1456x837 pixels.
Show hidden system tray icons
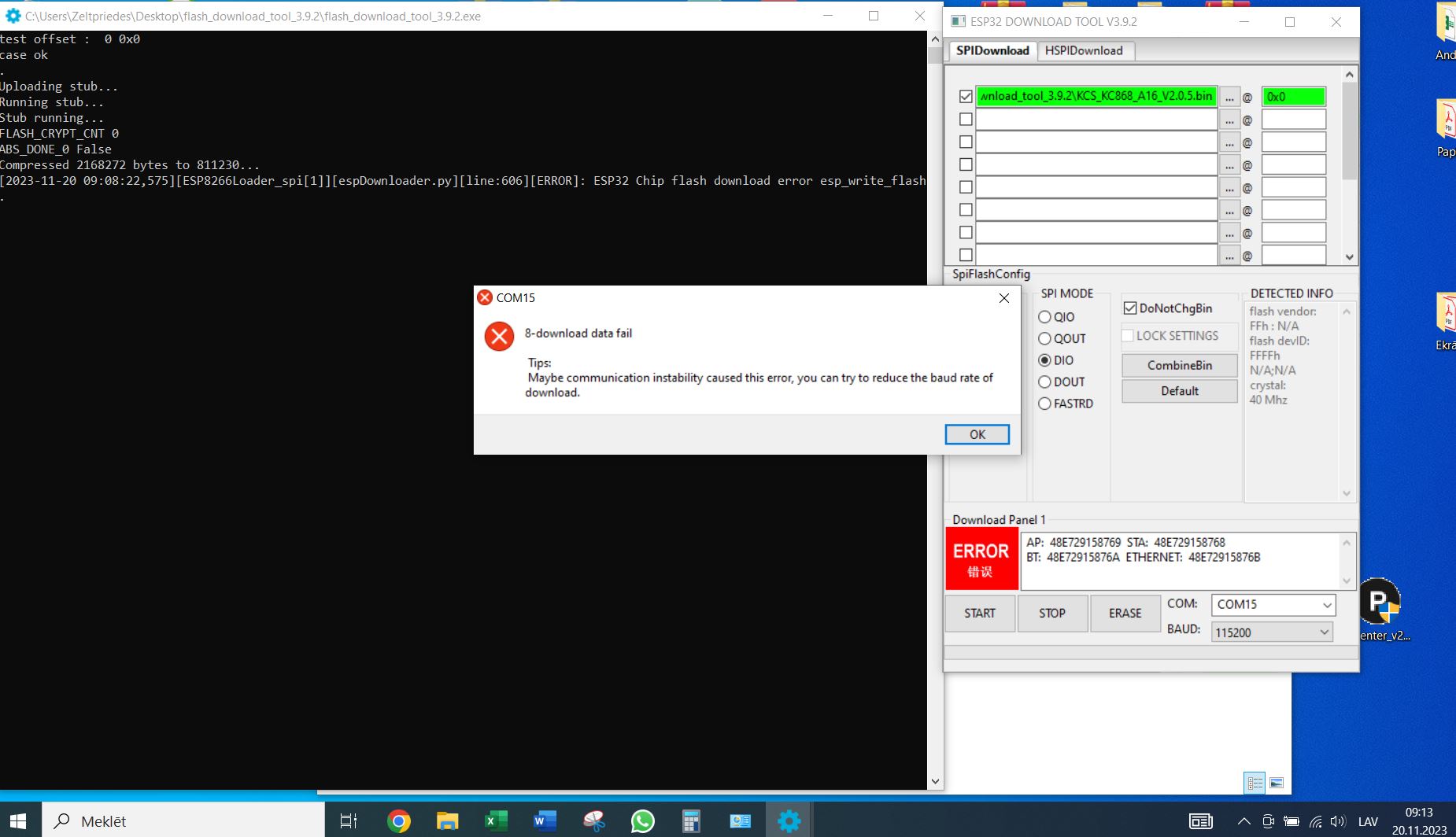pos(1244,822)
